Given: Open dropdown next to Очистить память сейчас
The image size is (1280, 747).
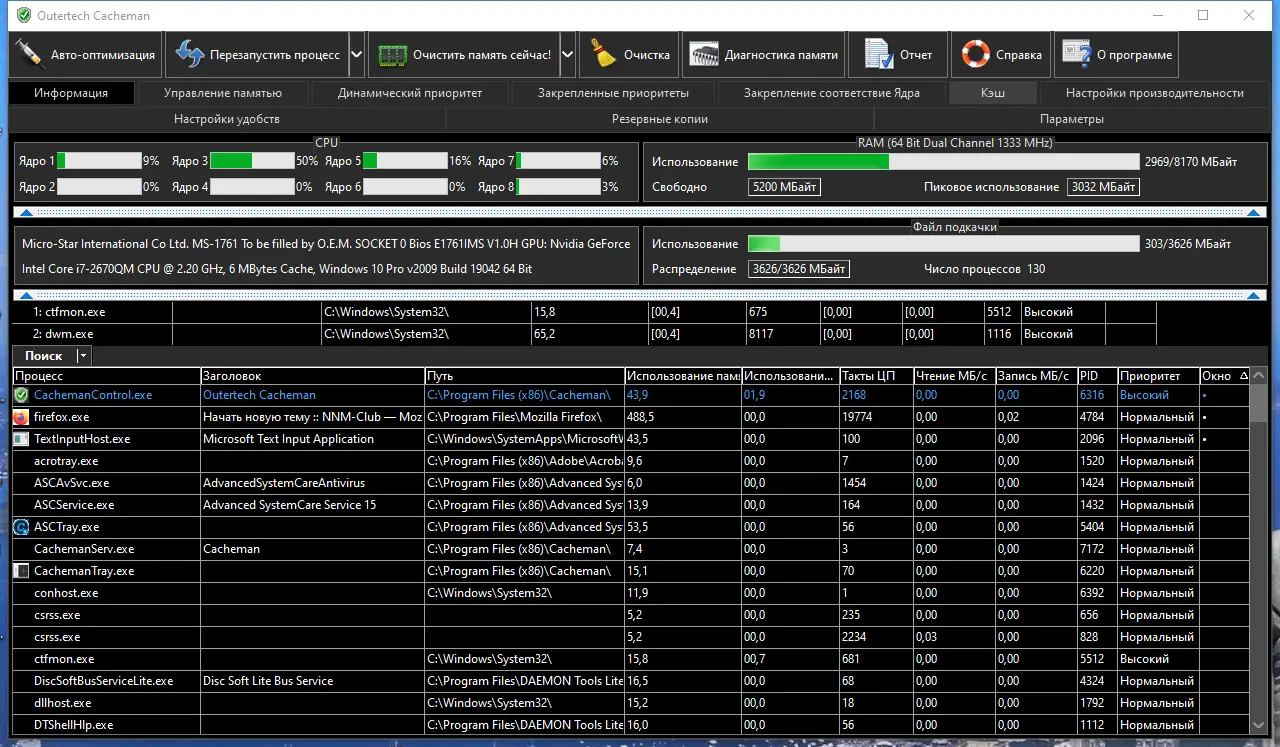Looking at the screenshot, I should pyautogui.click(x=568, y=55).
